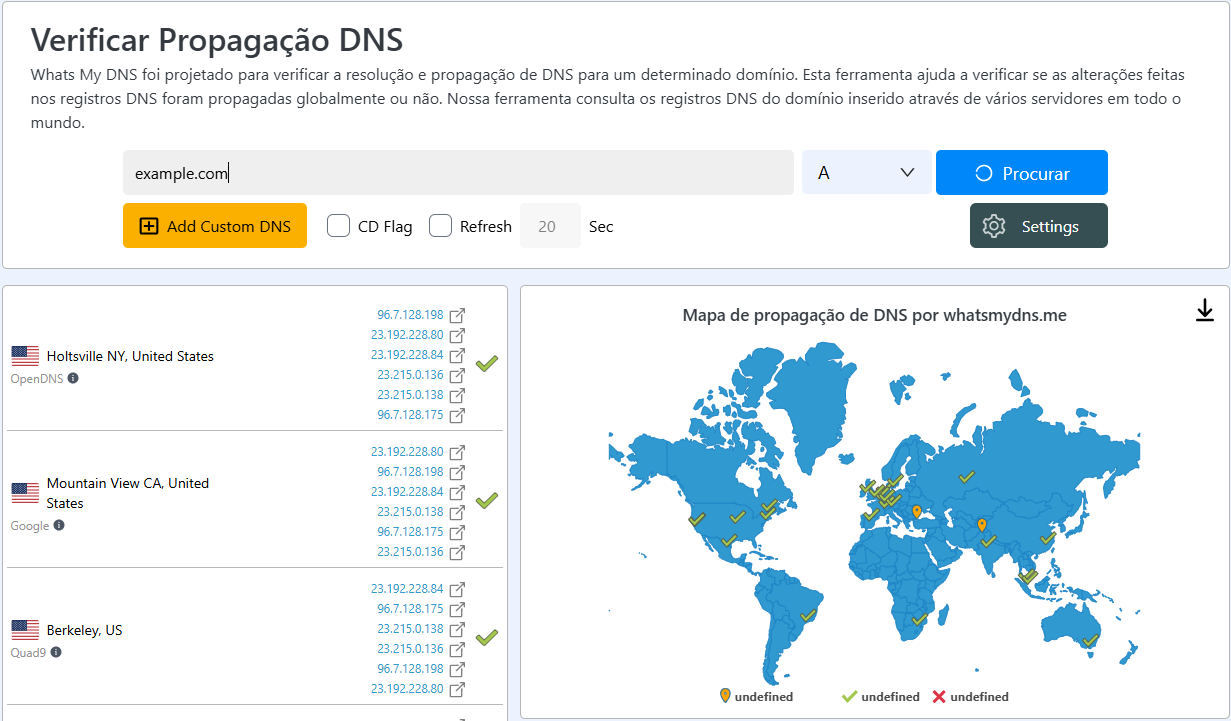
Task: Open info icon next to Google provider
Action: pos(59,525)
